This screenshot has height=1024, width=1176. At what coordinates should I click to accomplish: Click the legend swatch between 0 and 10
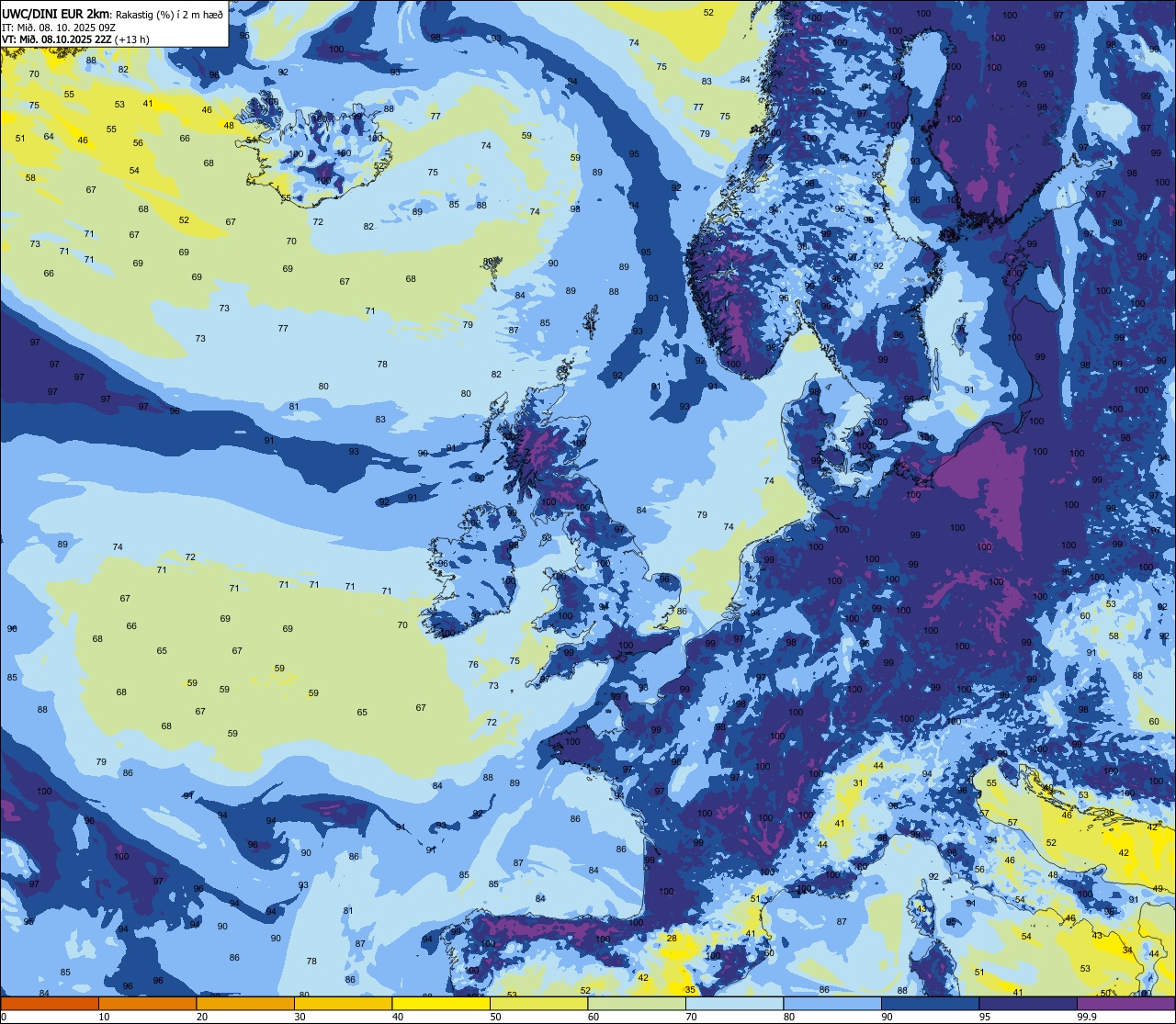click(x=50, y=1003)
